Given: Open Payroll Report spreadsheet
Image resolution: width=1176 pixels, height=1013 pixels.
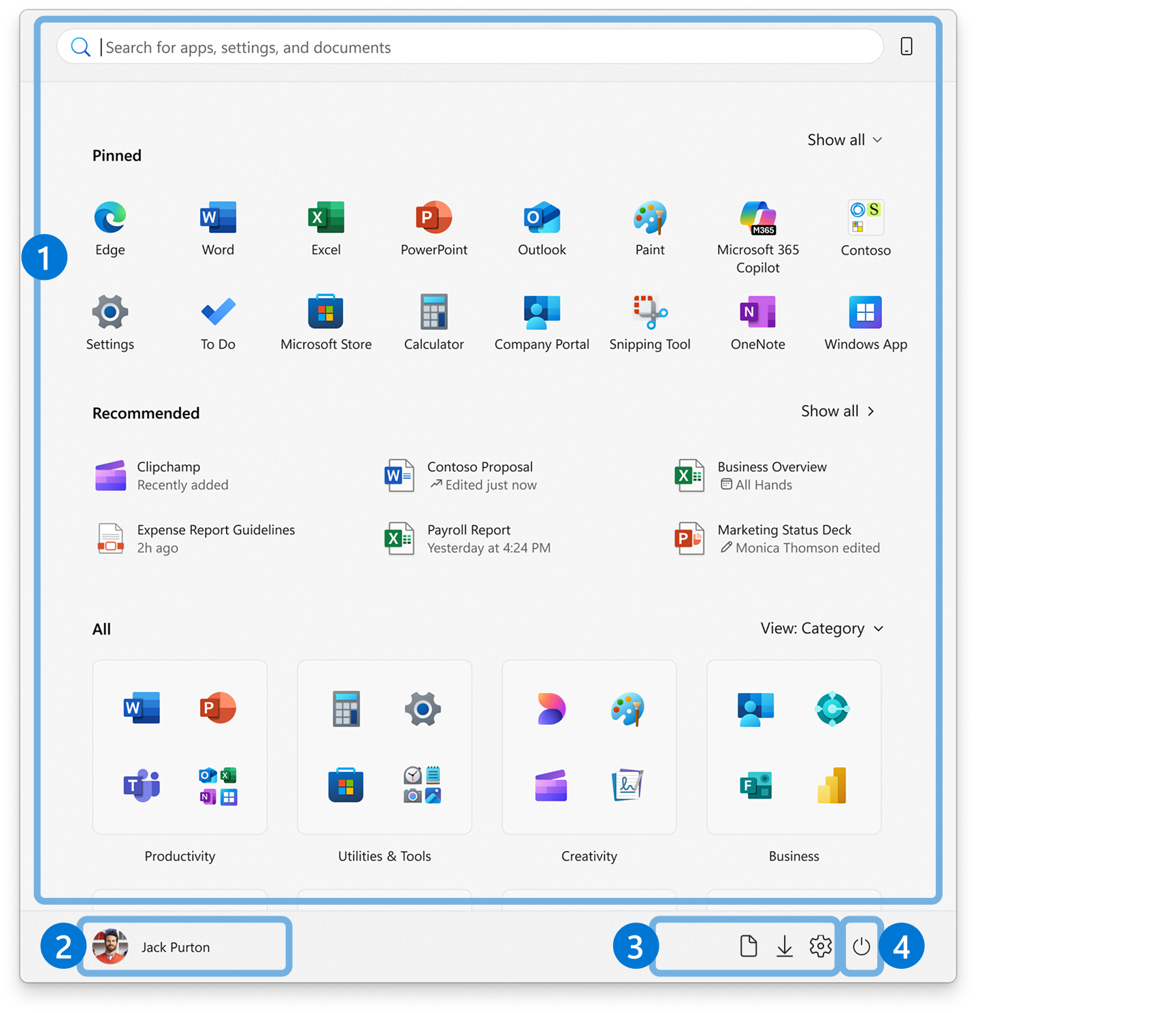Looking at the screenshot, I should pyautogui.click(x=468, y=538).
